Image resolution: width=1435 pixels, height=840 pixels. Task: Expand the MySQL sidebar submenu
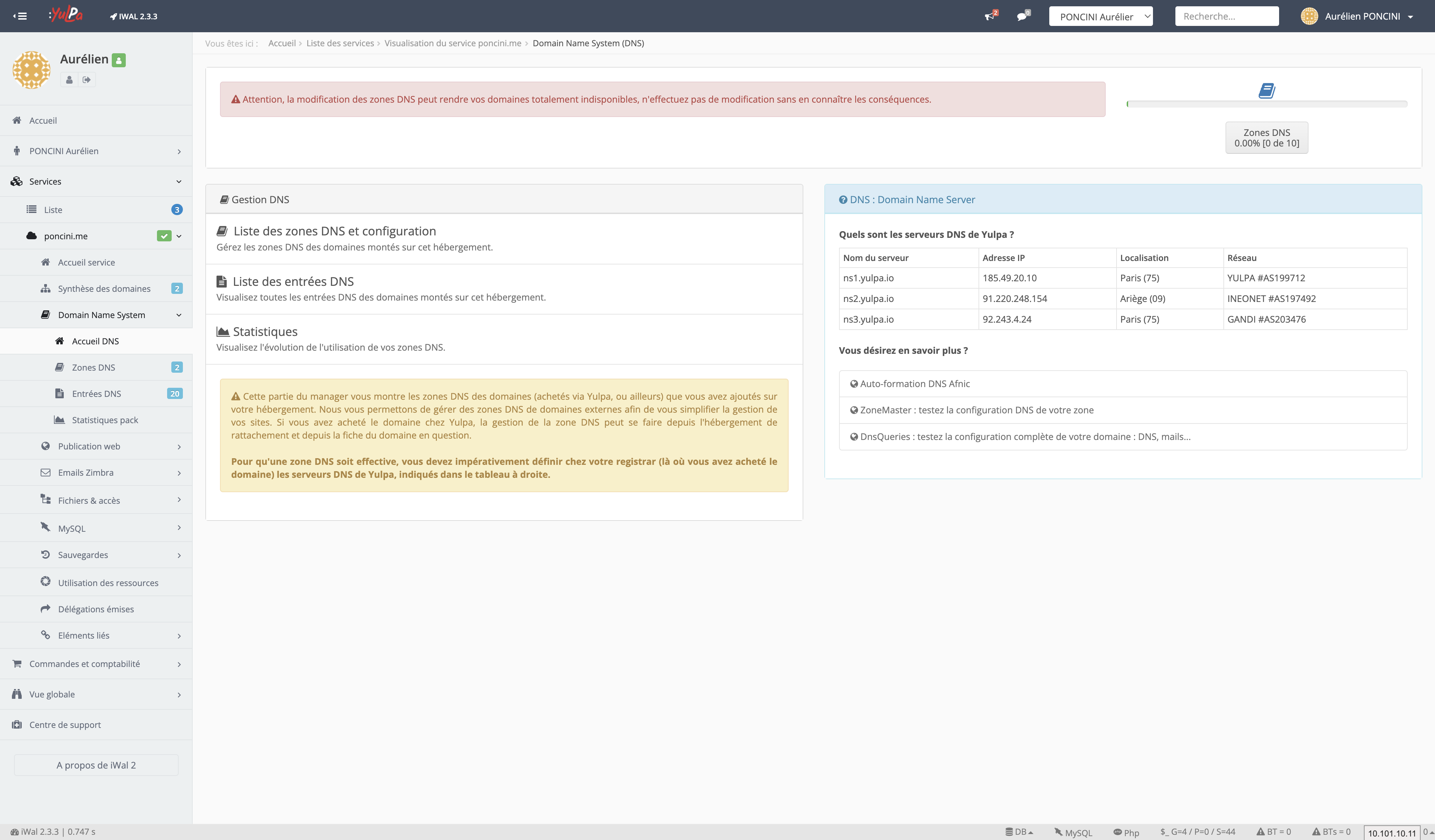click(96, 528)
